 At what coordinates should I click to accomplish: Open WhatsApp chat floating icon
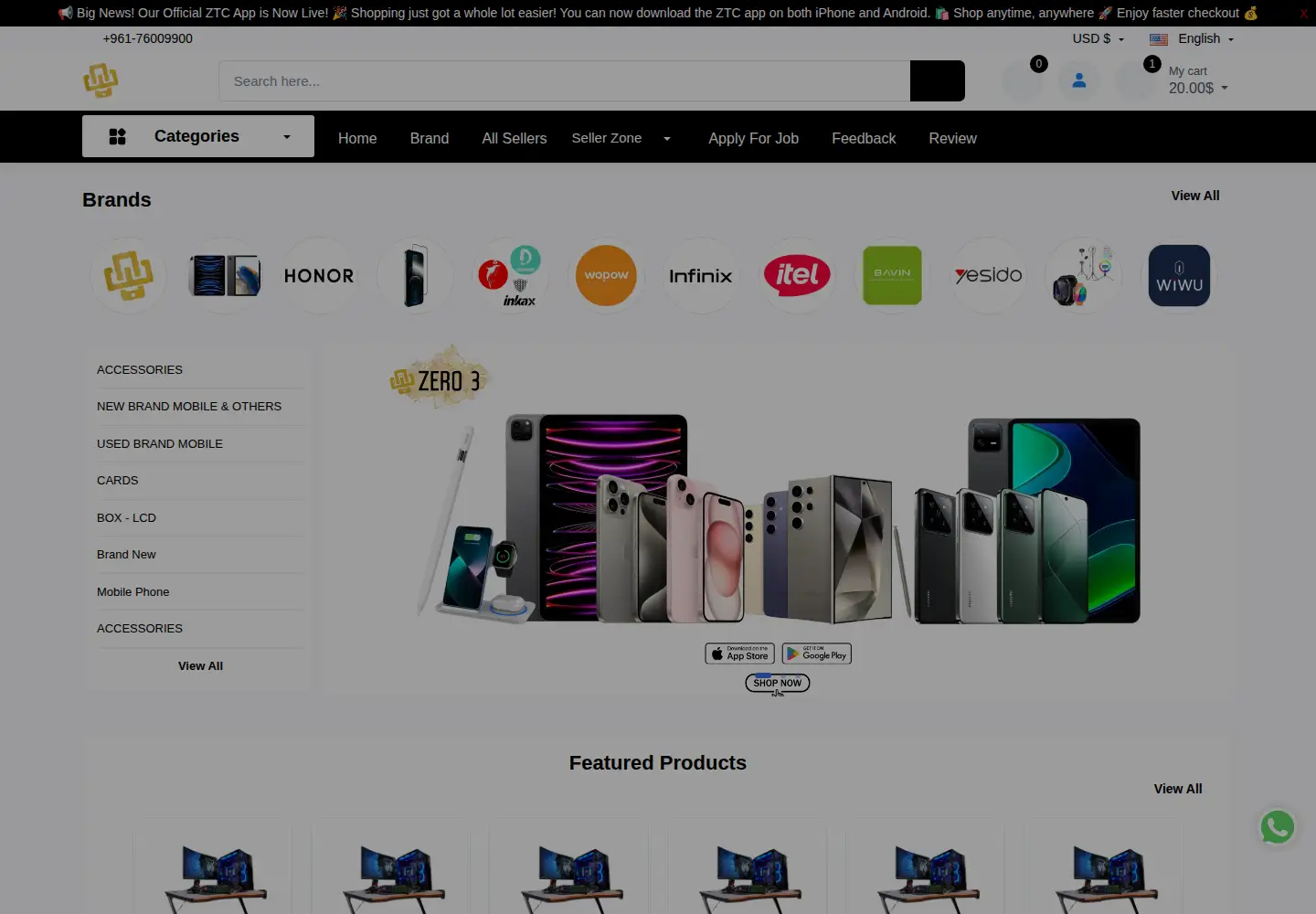pos(1278,827)
